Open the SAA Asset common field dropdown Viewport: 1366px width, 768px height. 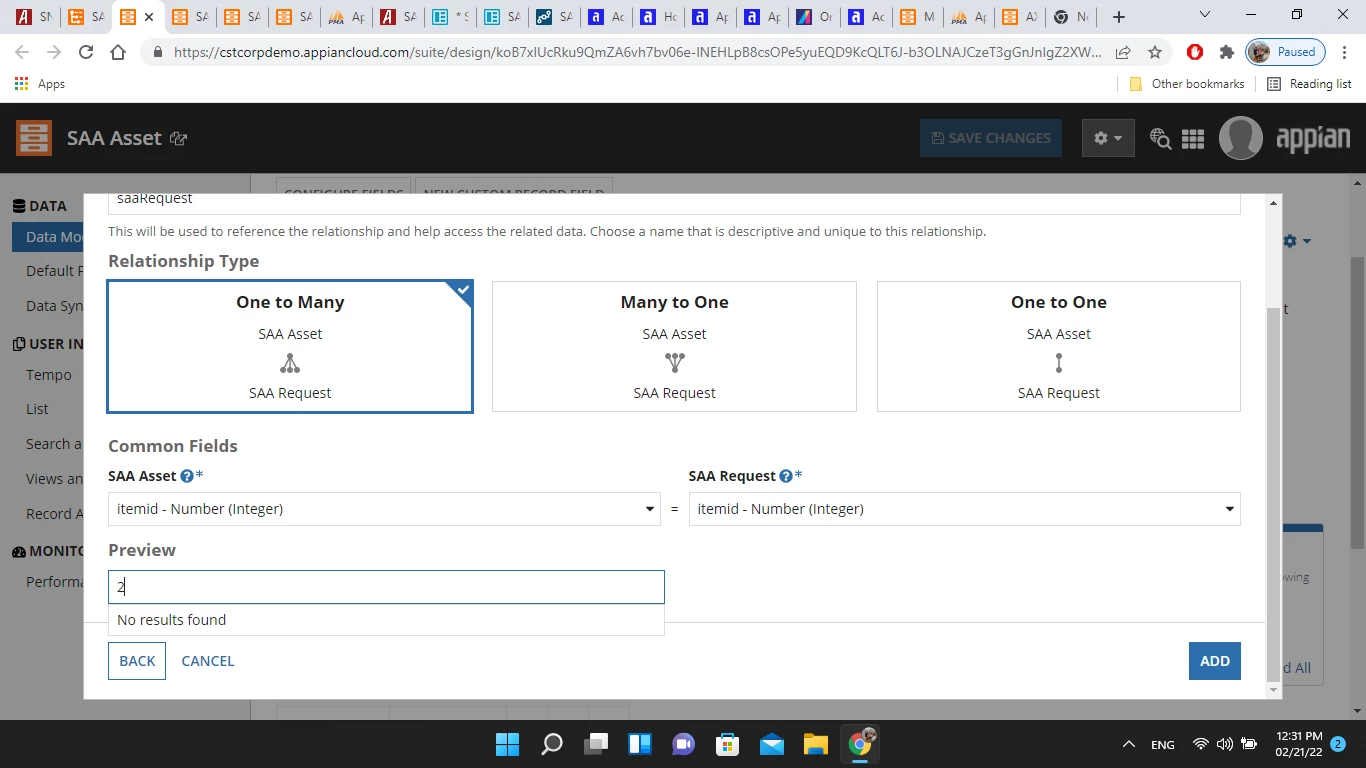pos(384,509)
